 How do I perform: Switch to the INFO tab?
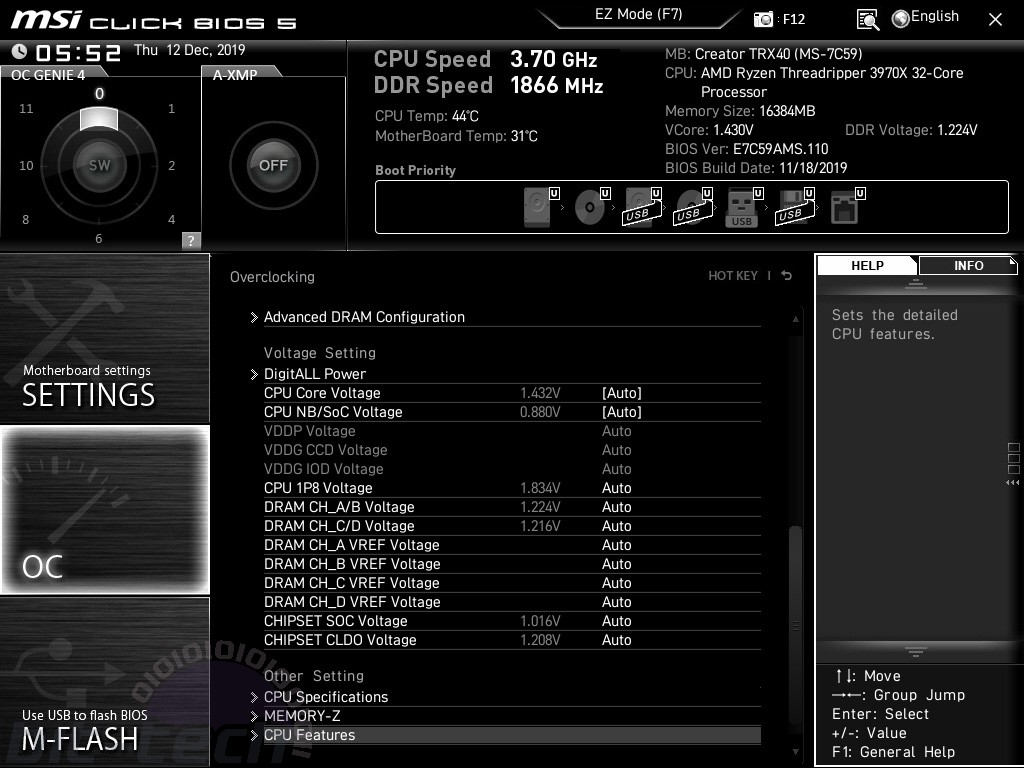coord(968,265)
